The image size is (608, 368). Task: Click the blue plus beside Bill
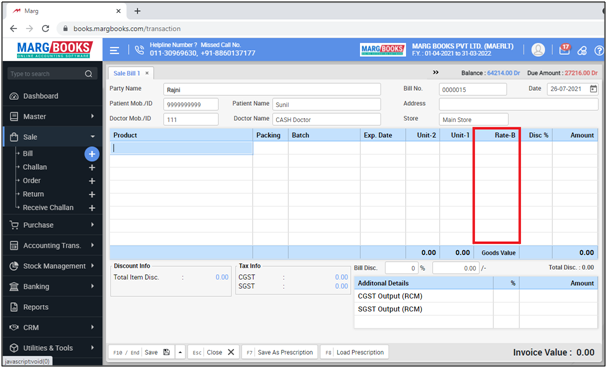click(x=92, y=154)
